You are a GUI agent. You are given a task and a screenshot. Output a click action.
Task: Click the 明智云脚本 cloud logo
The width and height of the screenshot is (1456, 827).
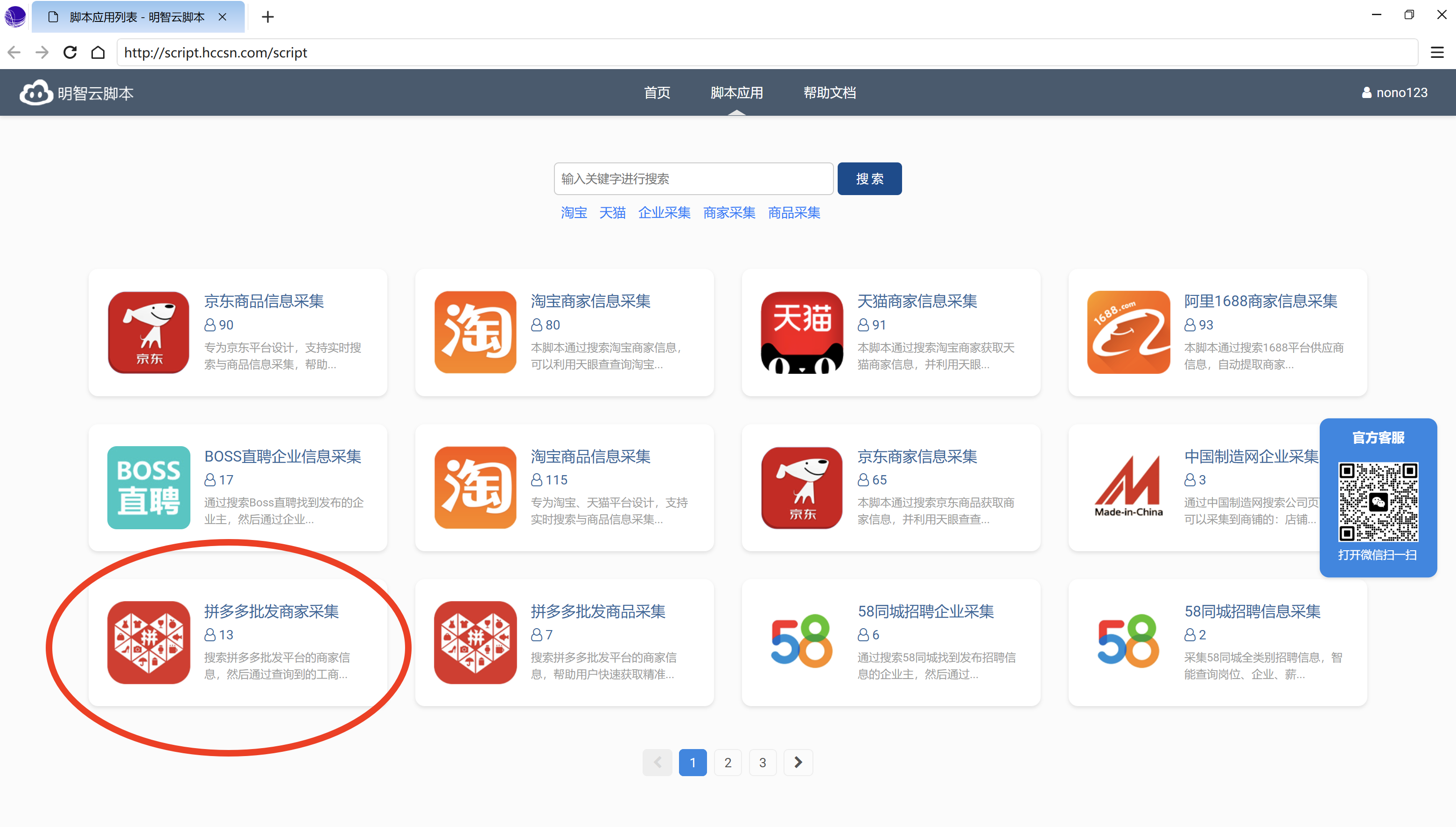(x=36, y=92)
